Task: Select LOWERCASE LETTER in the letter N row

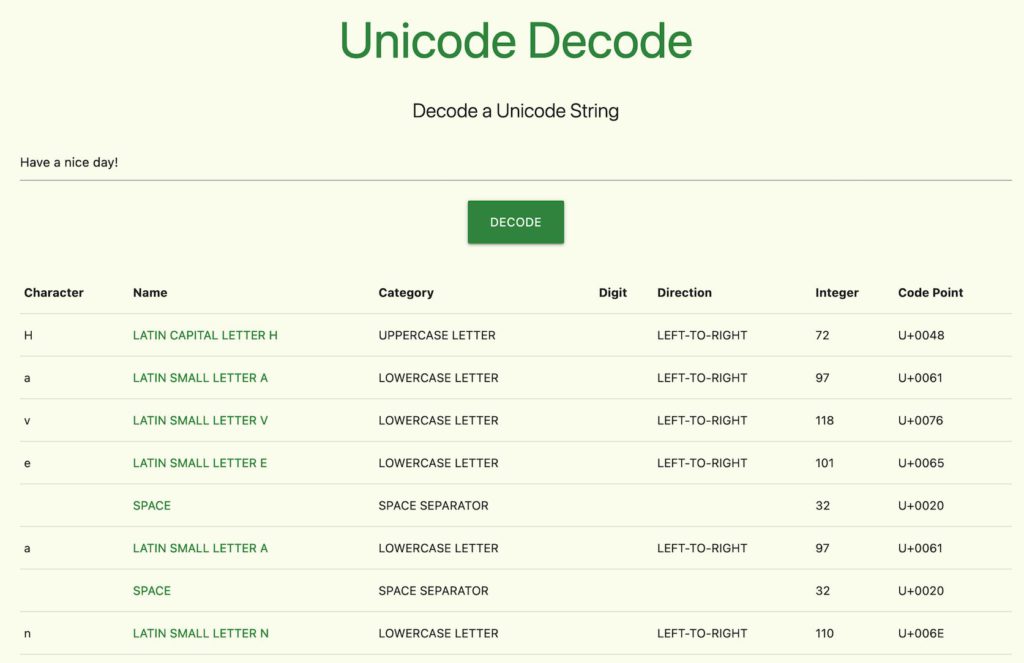Action: click(438, 634)
